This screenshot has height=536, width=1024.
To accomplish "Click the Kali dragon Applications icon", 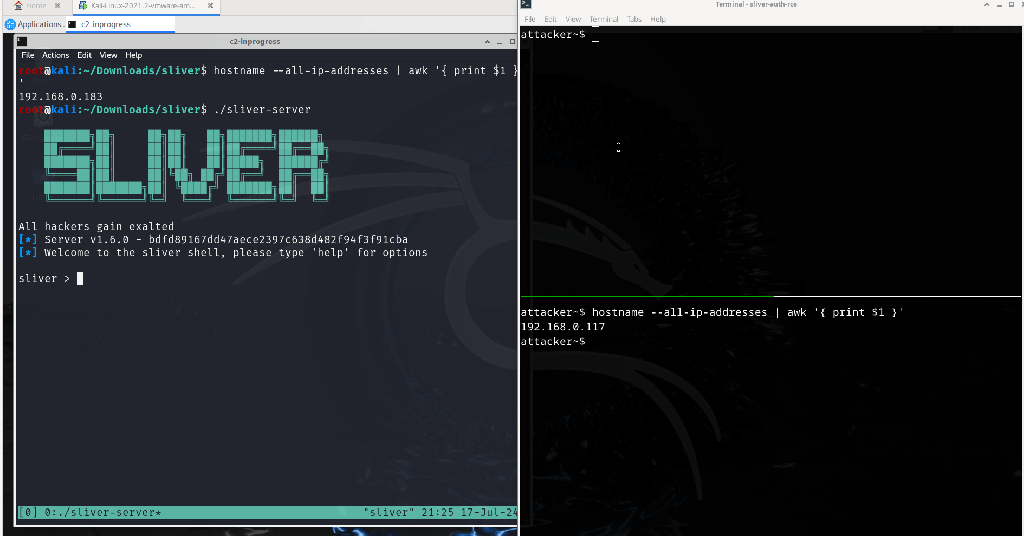I will [x=10, y=24].
